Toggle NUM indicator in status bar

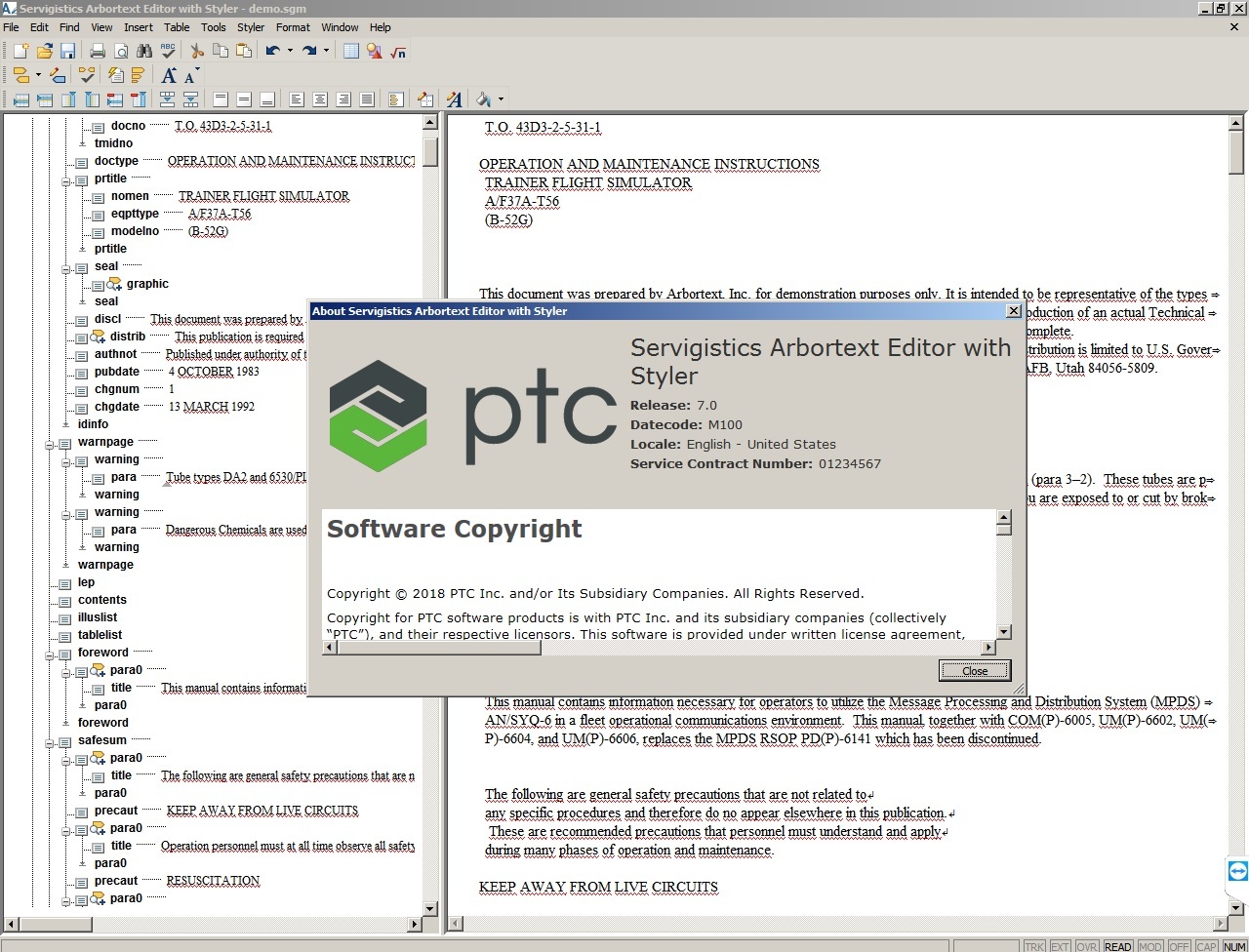(1234, 946)
